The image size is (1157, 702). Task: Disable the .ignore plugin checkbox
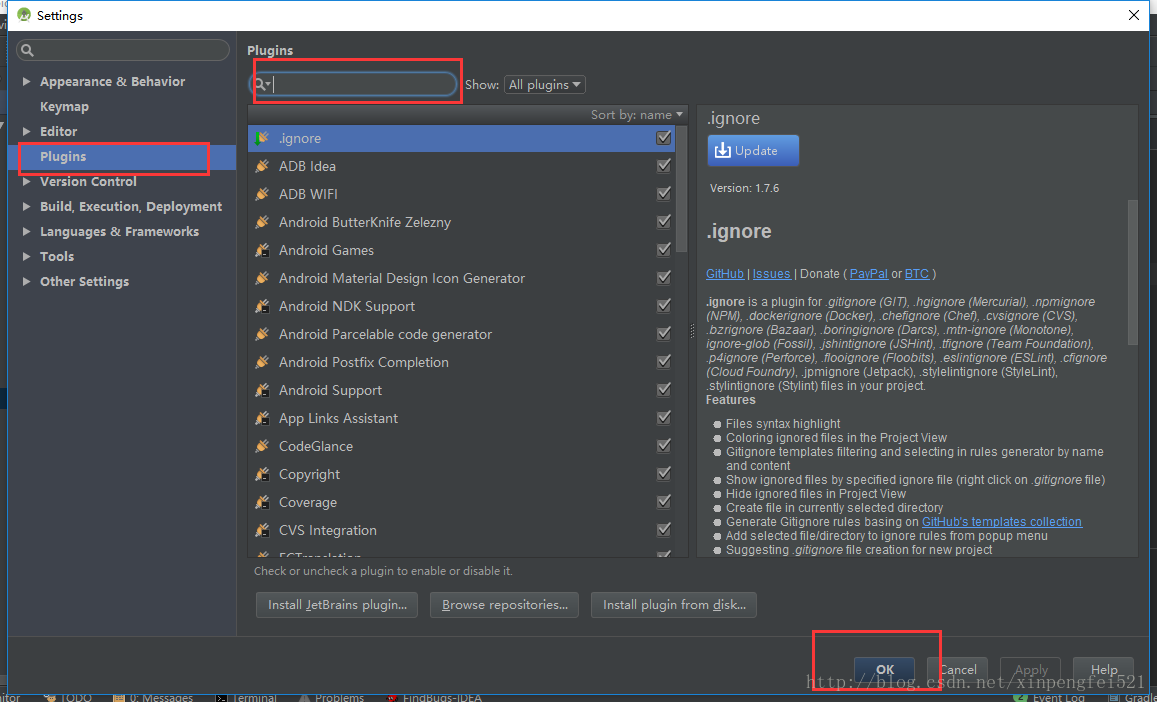coord(663,137)
